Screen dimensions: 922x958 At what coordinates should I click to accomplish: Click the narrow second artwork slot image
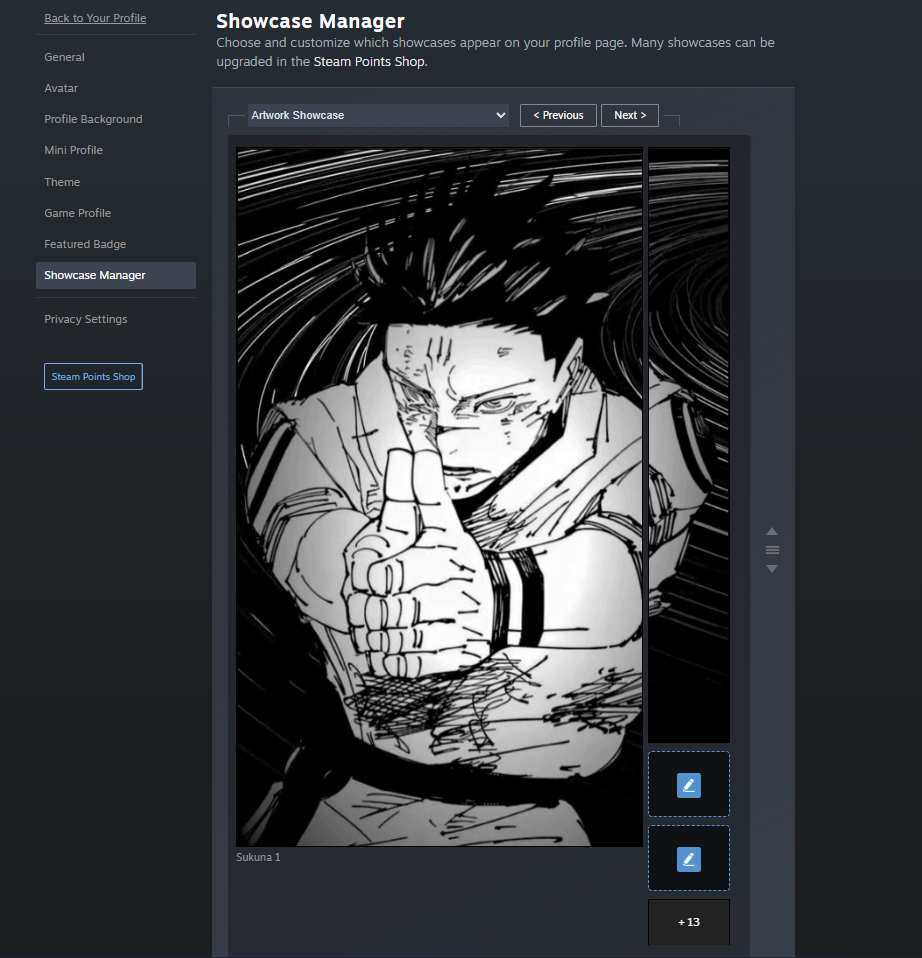tap(689, 445)
